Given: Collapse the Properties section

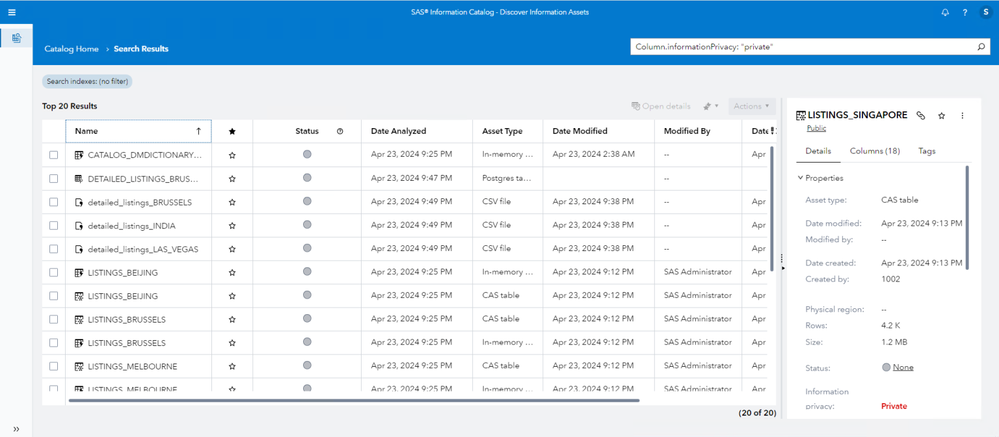Looking at the screenshot, I should pos(801,178).
